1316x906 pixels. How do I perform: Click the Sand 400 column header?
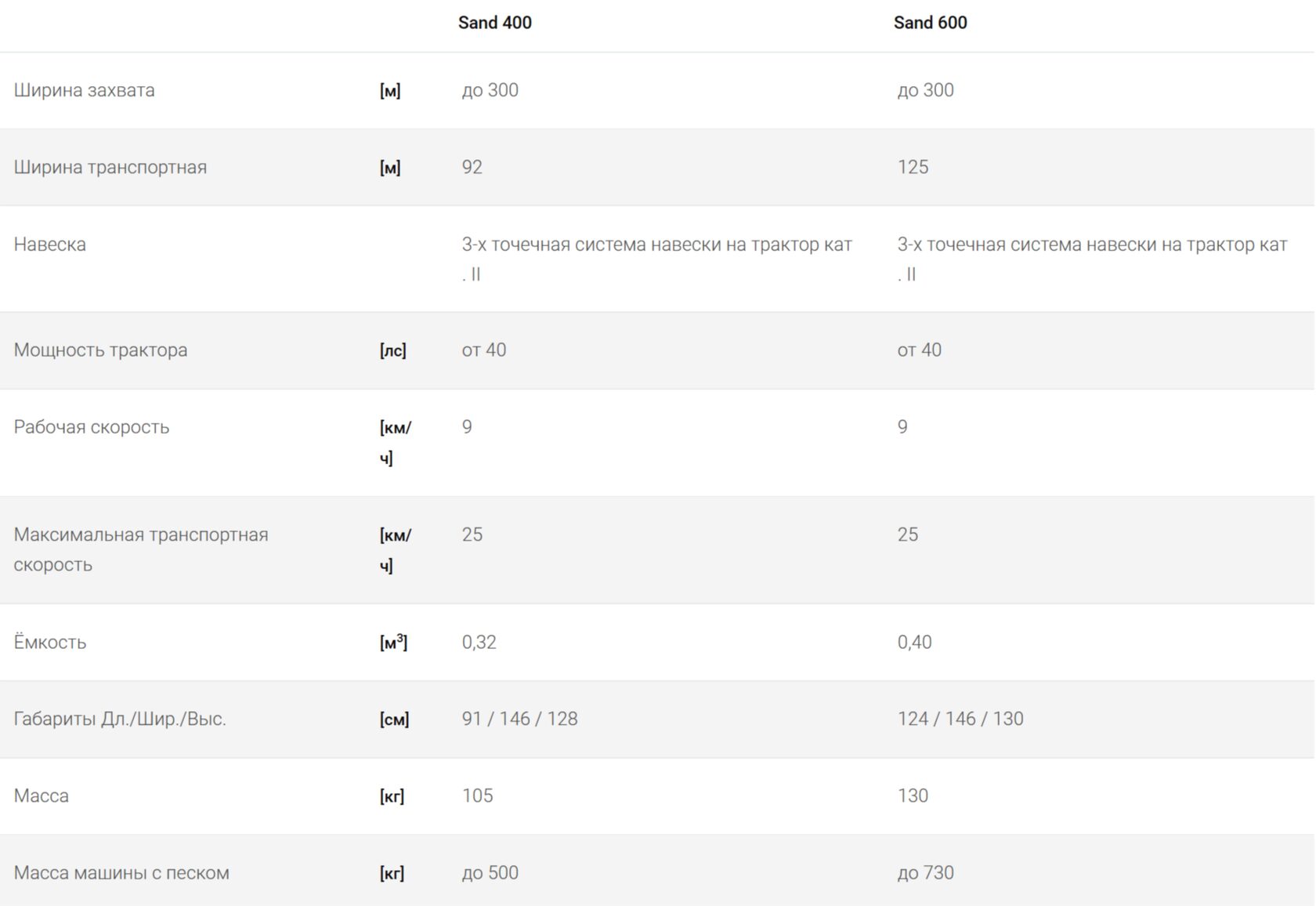click(494, 23)
